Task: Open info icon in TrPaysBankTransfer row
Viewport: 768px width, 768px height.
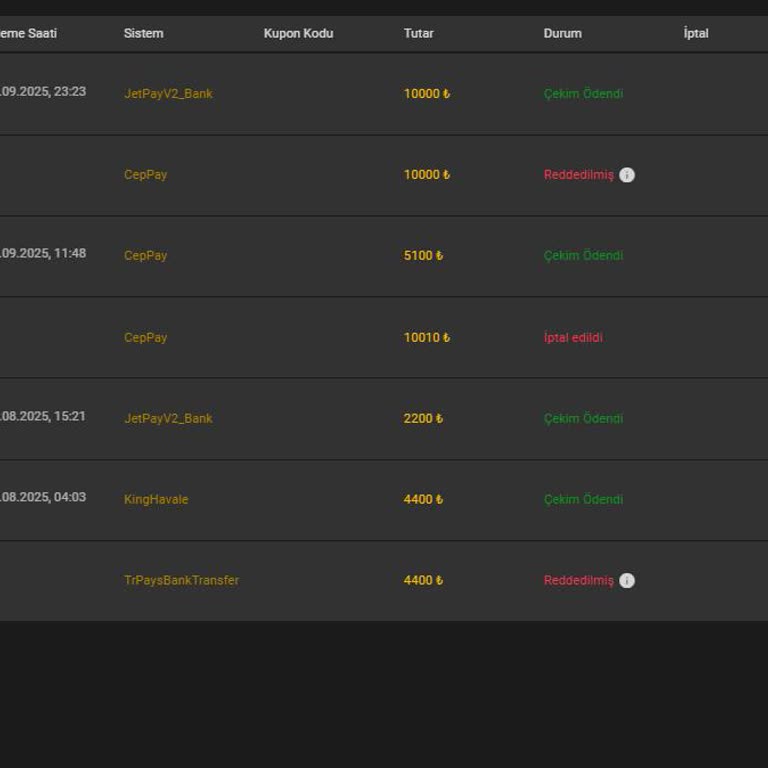Action: click(x=627, y=581)
